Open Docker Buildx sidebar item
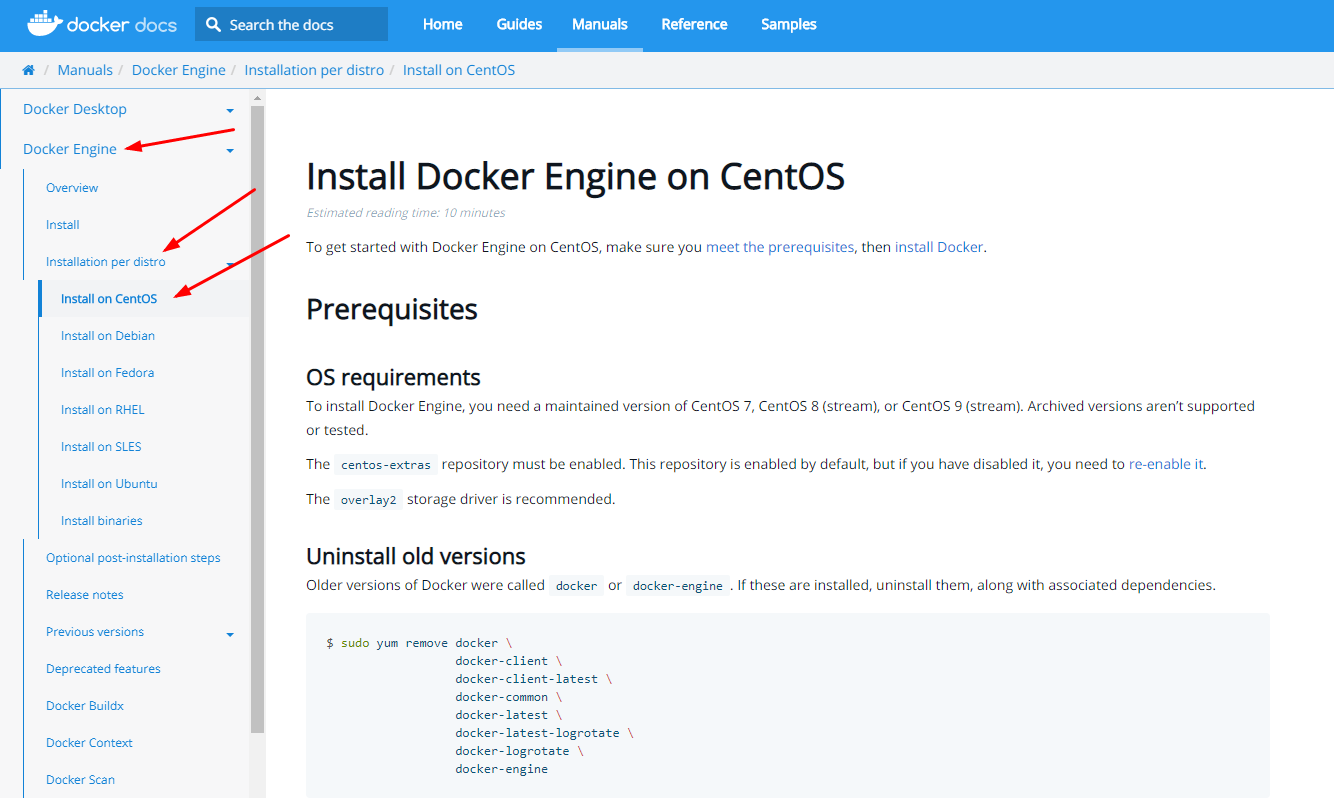1334x798 pixels. (x=85, y=706)
